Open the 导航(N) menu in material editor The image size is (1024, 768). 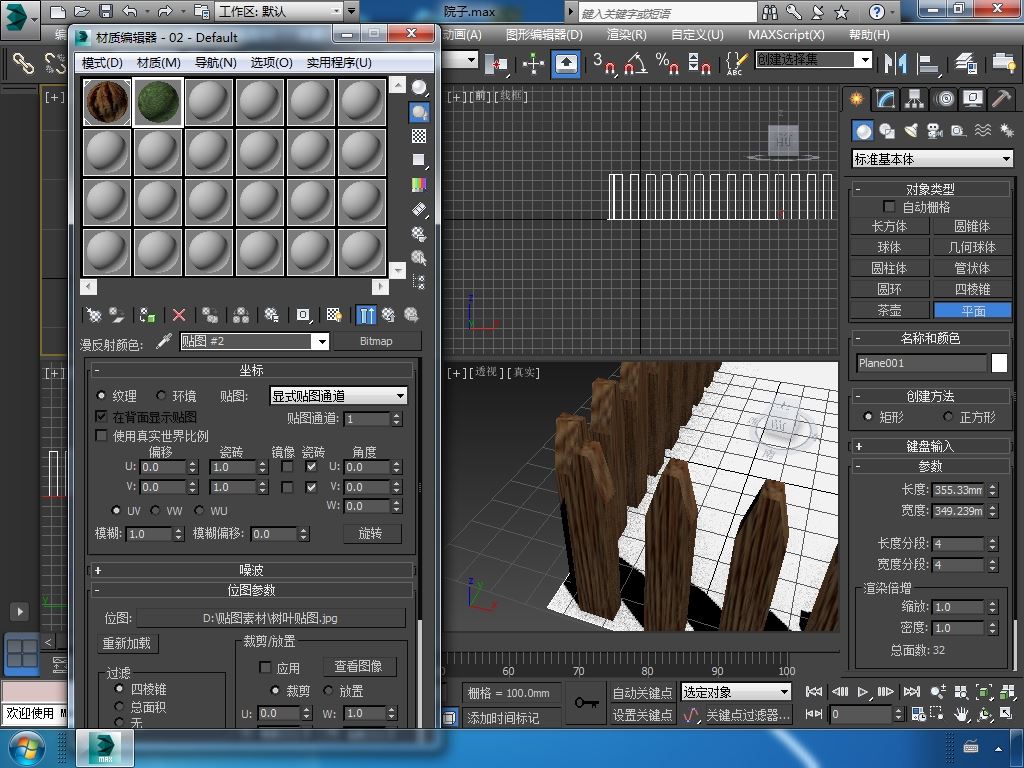(x=215, y=62)
